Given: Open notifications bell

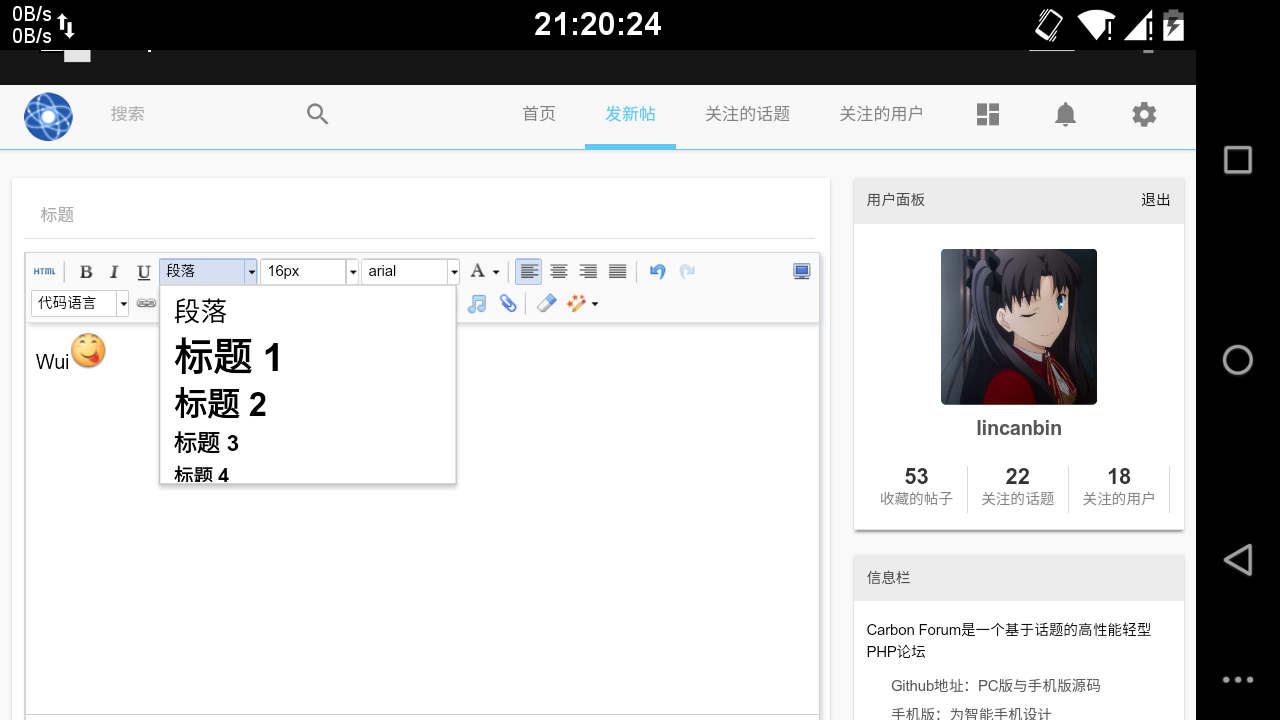Looking at the screenshot, I should (x=1066, y=114).
